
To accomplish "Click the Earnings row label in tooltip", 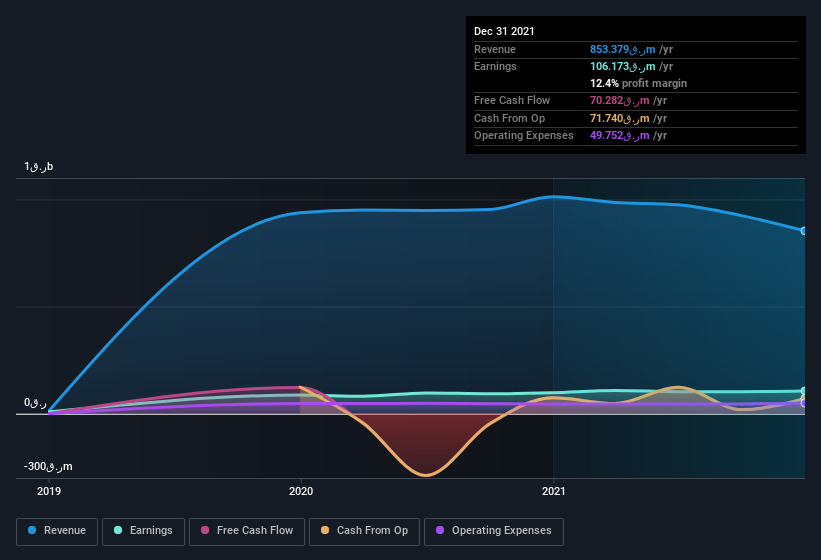I will [495, 66].
